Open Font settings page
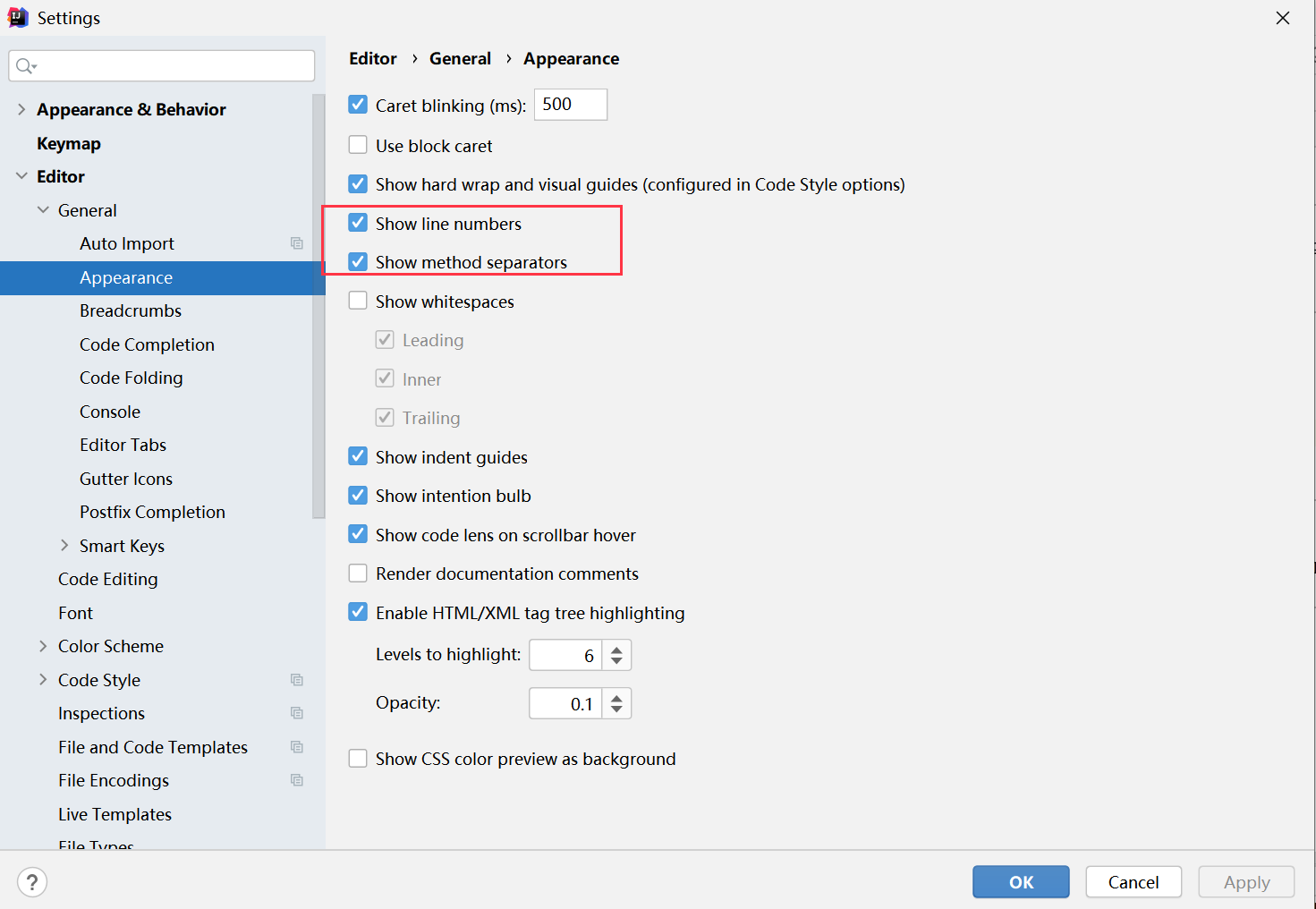 [x=75, y=613]
